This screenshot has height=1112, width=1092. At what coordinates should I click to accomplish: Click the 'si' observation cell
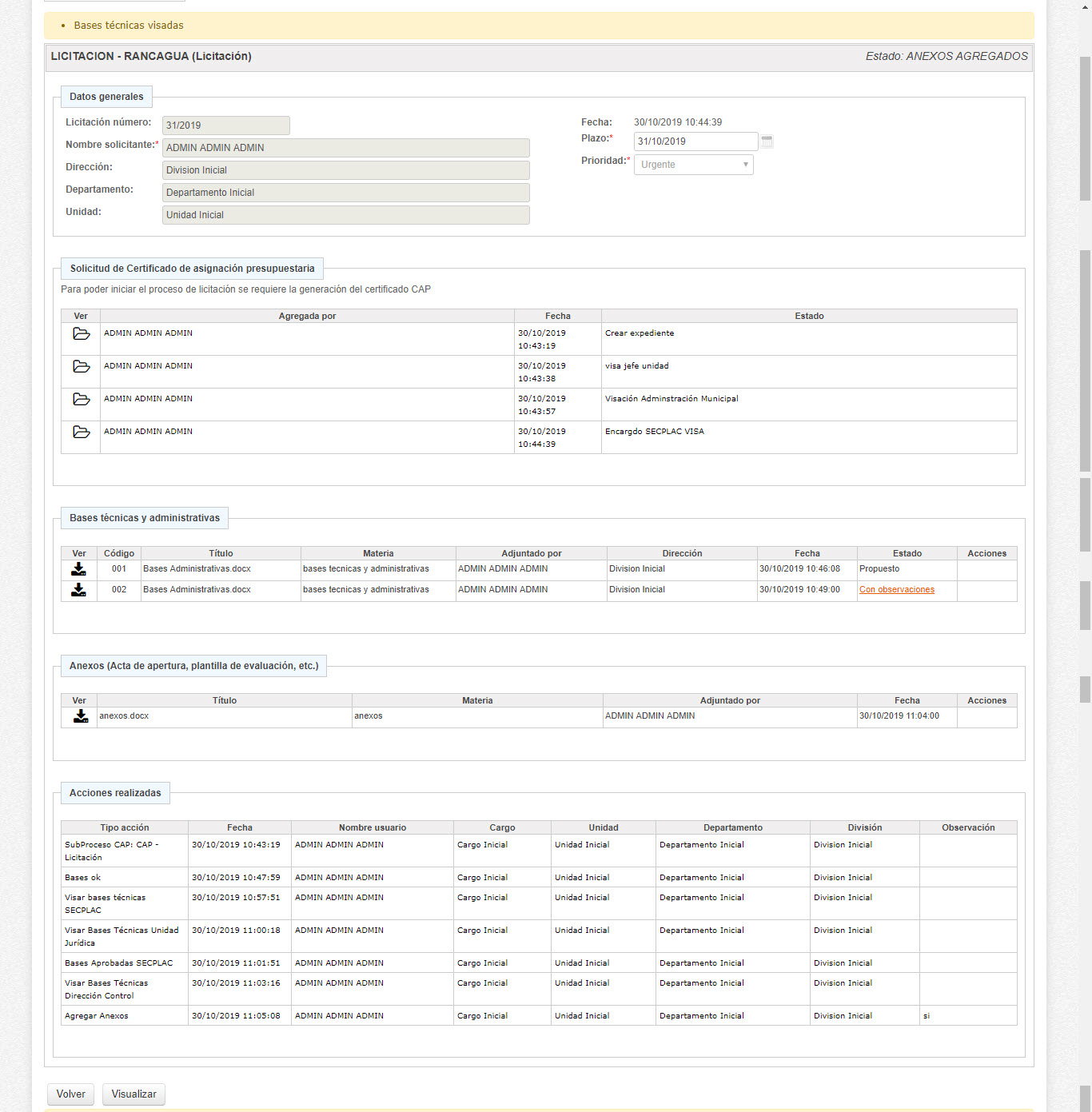click(x=968, y=1016)
